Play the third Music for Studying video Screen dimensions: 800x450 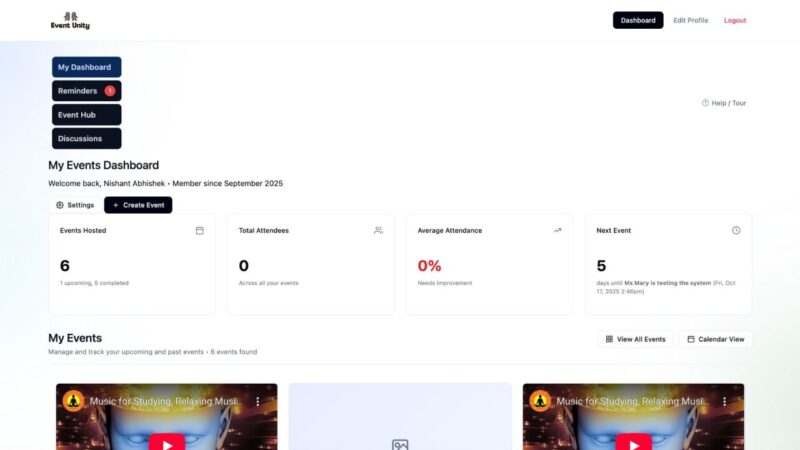point(633,441)
